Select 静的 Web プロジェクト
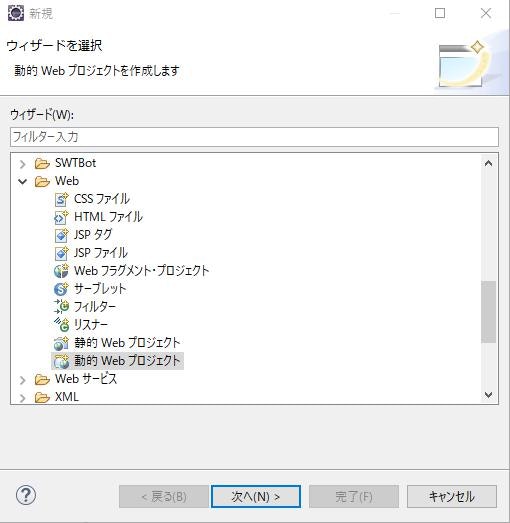 127,343
